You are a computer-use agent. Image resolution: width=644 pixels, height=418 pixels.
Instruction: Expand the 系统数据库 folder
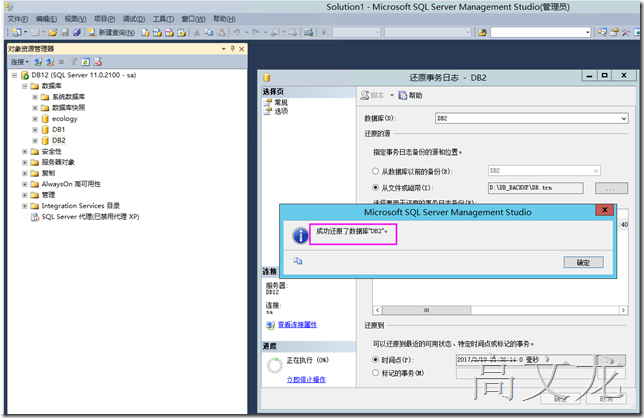click(35, 97)
